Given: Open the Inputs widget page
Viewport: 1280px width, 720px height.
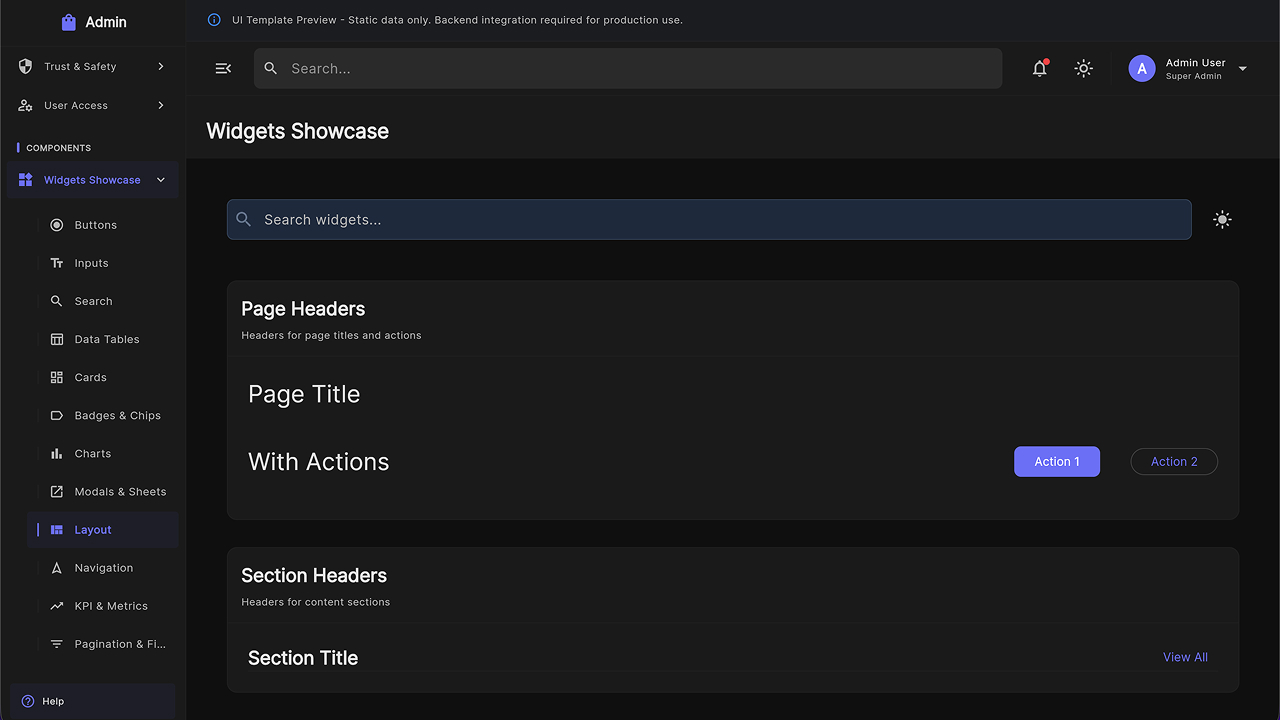Looking at the screenshot, I should [103, 263].
